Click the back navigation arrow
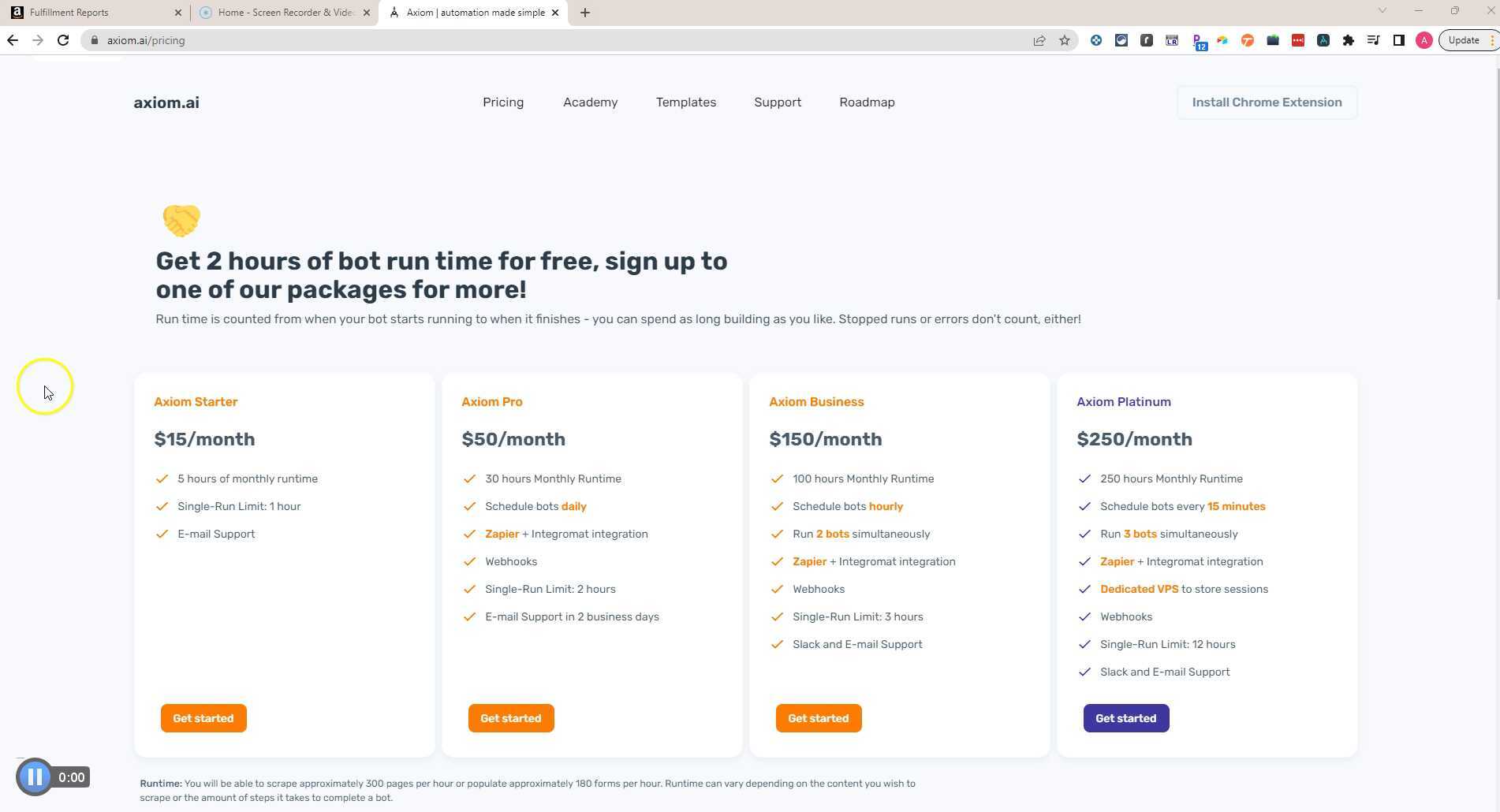The width and height of the screenshot is (1500, 812). [13, 40]
